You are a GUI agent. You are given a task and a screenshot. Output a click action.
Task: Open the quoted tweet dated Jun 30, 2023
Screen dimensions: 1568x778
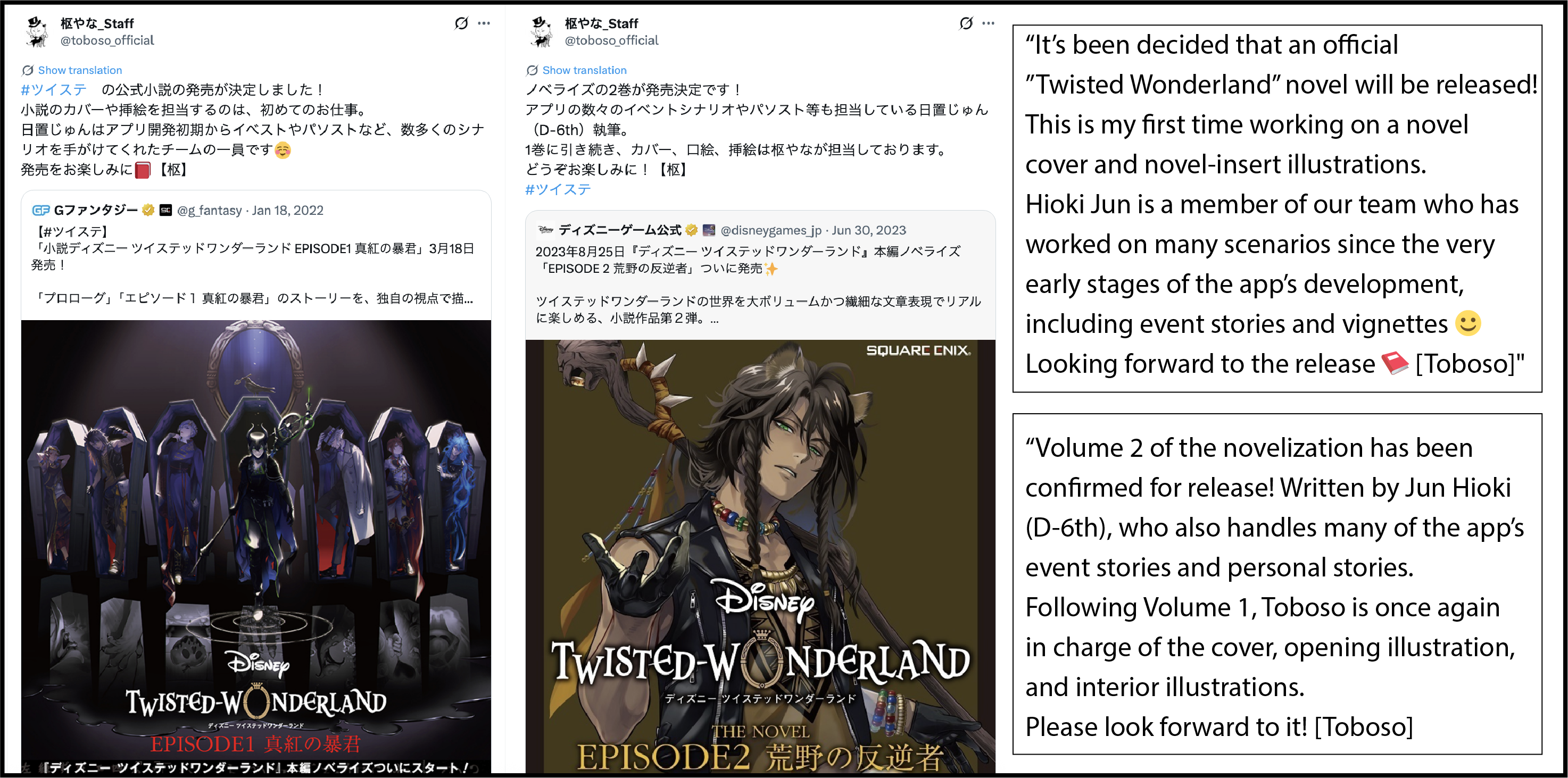[x=760, y=275]
